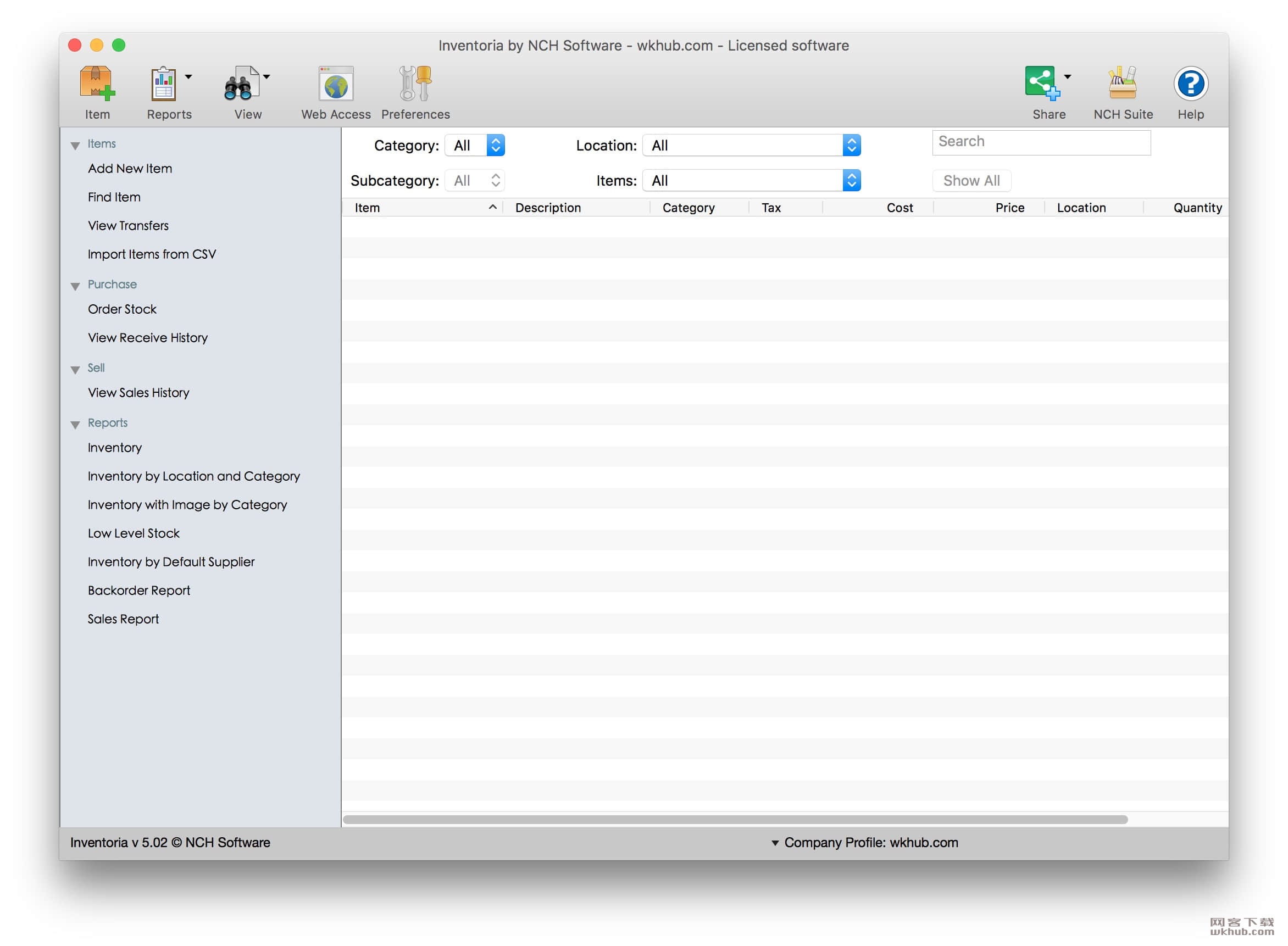This screenshot has height=946, width=1288.
Task: Select Add New Item in sidebar
Action: (x=130, y=168)
